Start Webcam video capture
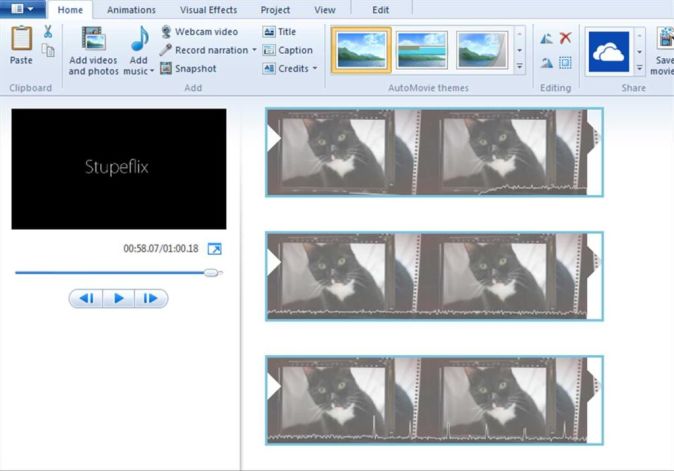The image size is (674, 471). 199,32
